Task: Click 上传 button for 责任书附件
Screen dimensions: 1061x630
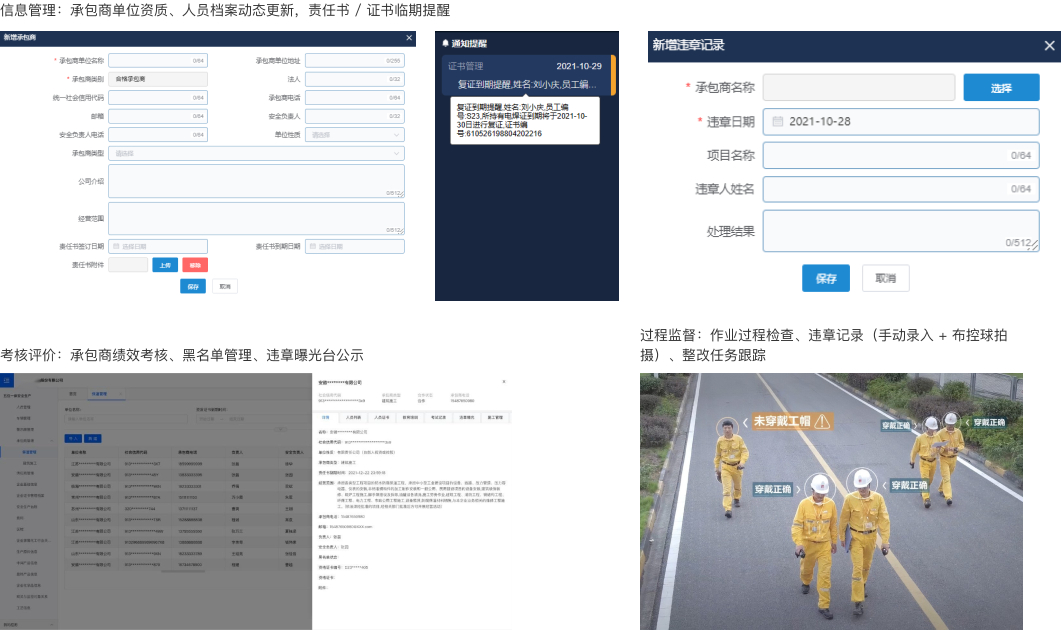Action: pos(165,265)
